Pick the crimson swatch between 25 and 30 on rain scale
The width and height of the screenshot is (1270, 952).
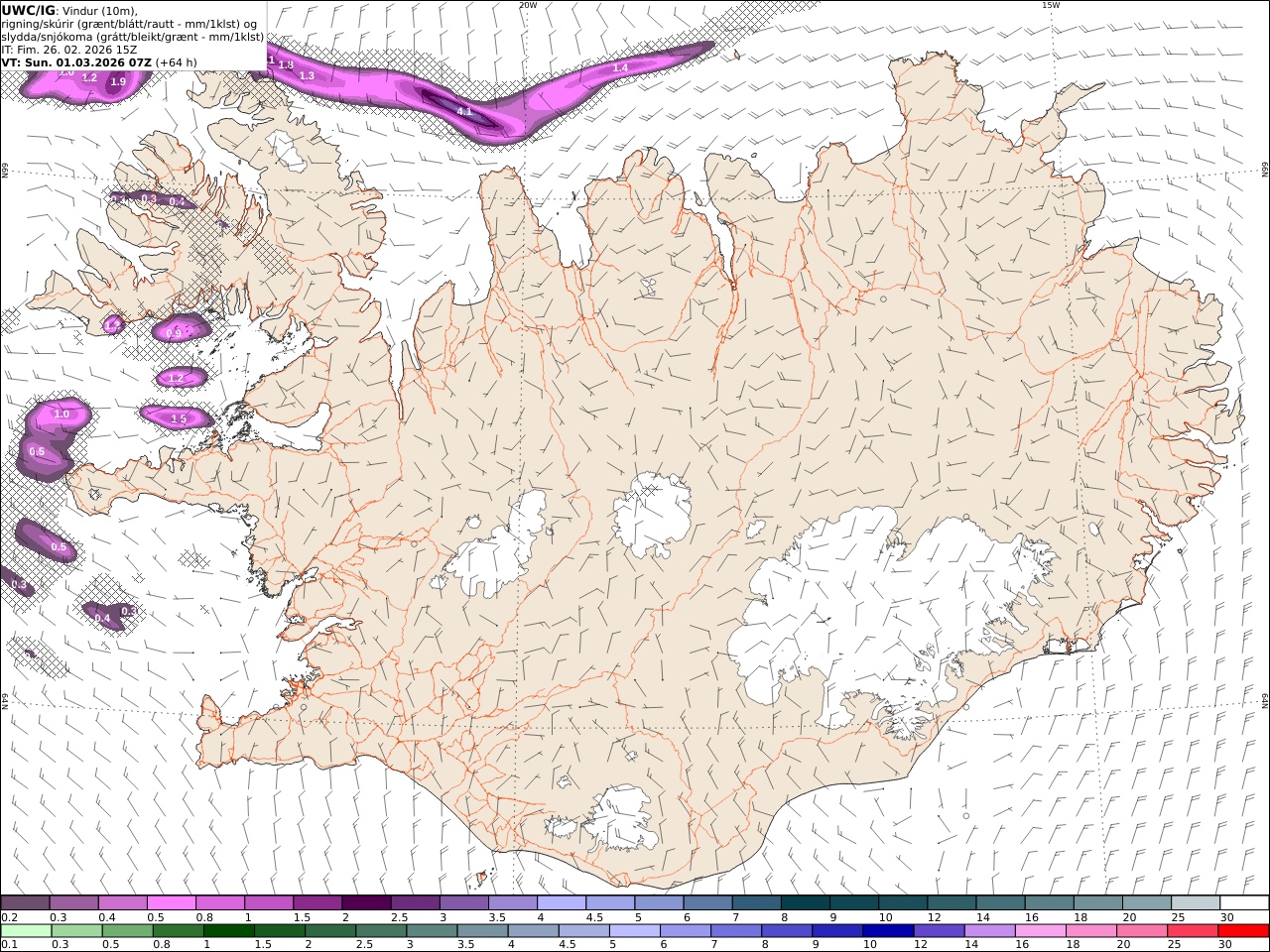(1192, 930)
